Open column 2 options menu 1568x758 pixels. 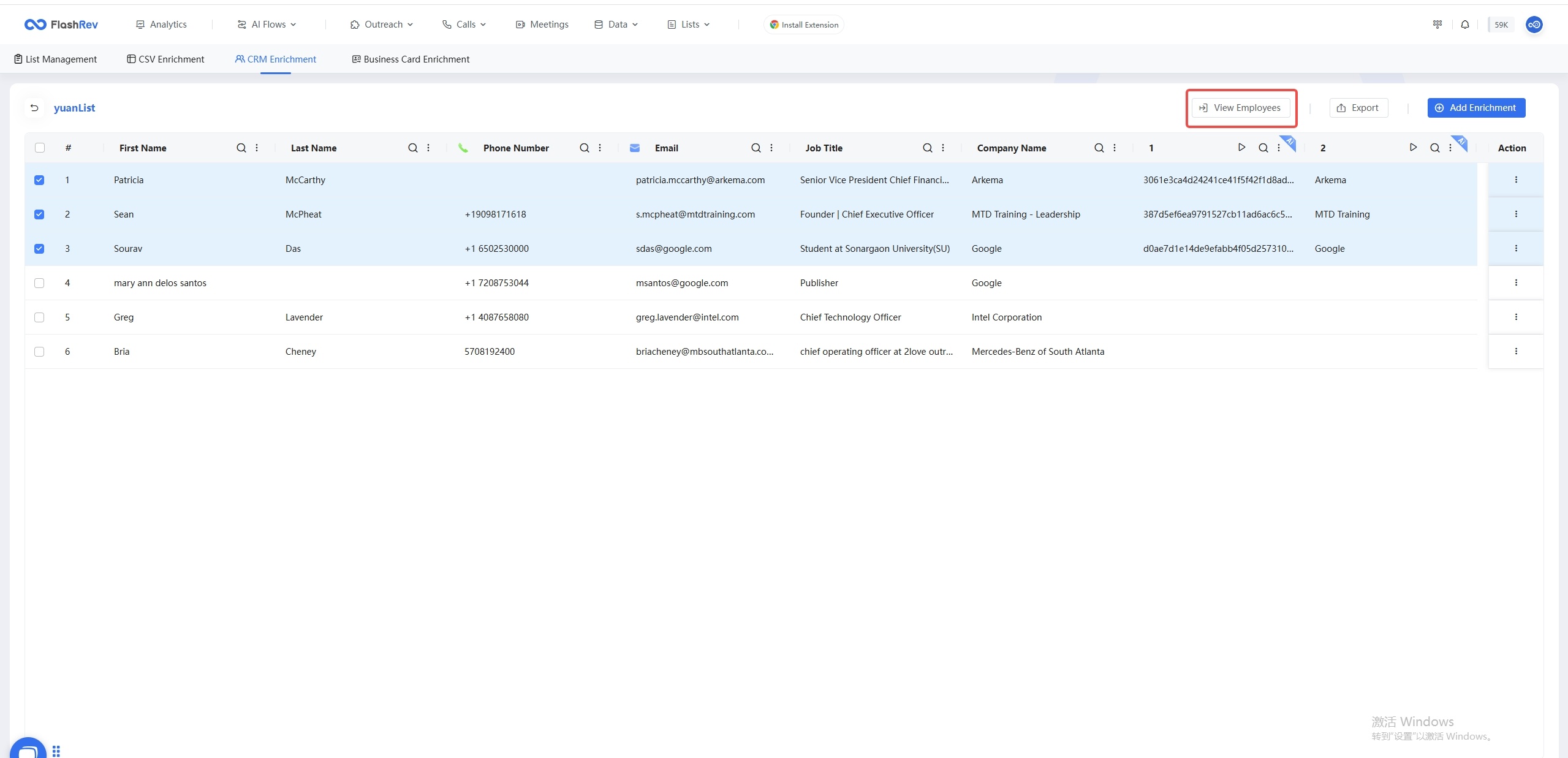[x=1450, y=148]
